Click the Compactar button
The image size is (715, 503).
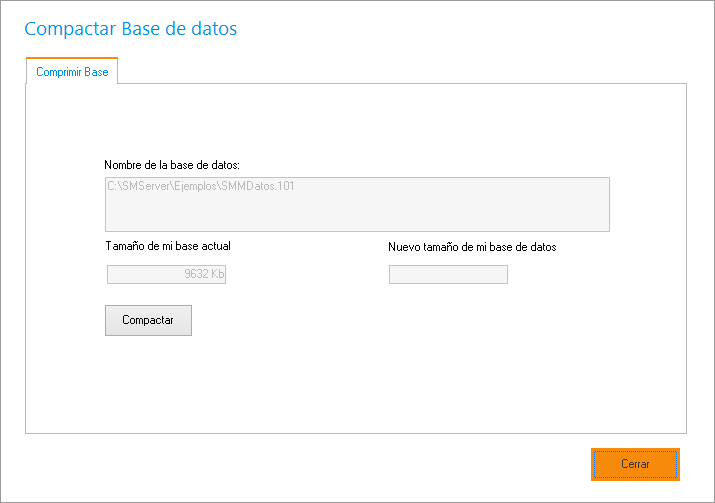(148, 320)
